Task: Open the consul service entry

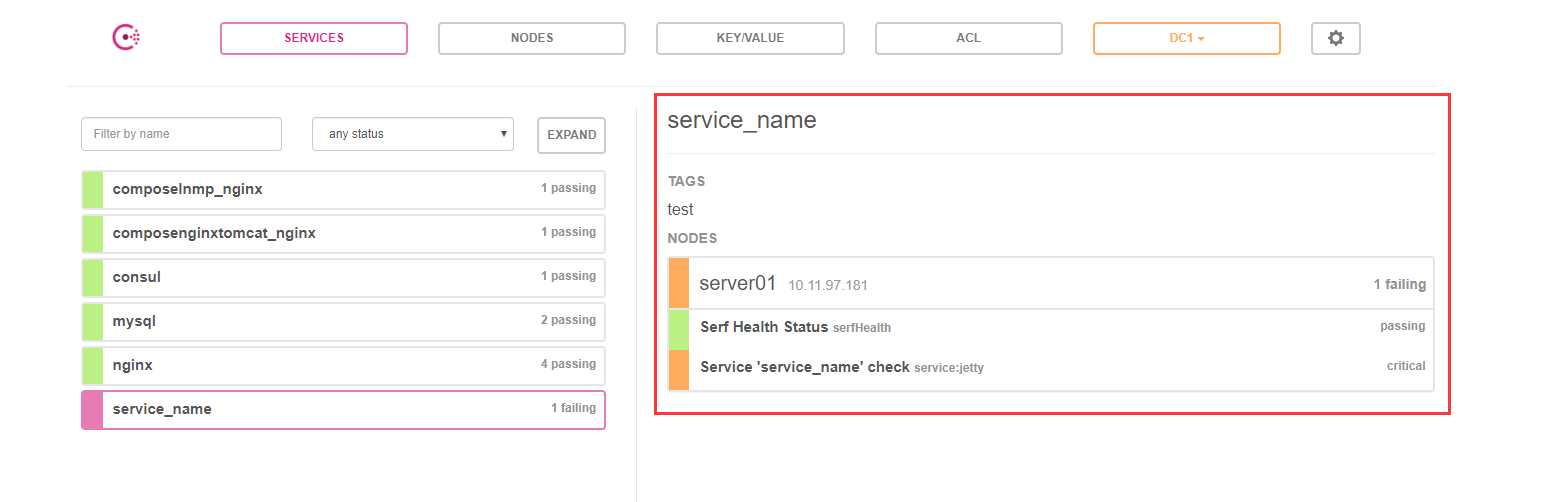Action: [343, 277]
